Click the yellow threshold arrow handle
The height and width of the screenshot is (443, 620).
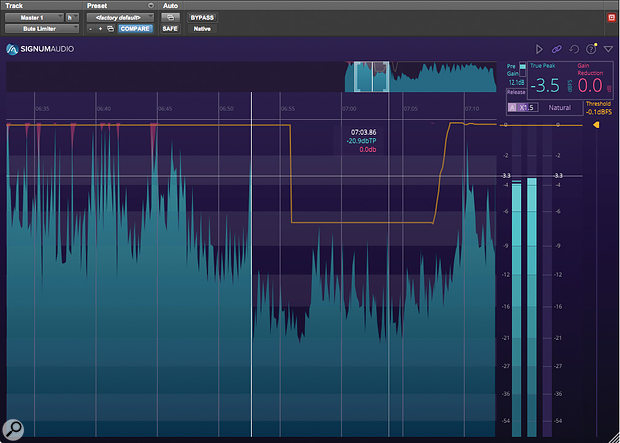596,125
